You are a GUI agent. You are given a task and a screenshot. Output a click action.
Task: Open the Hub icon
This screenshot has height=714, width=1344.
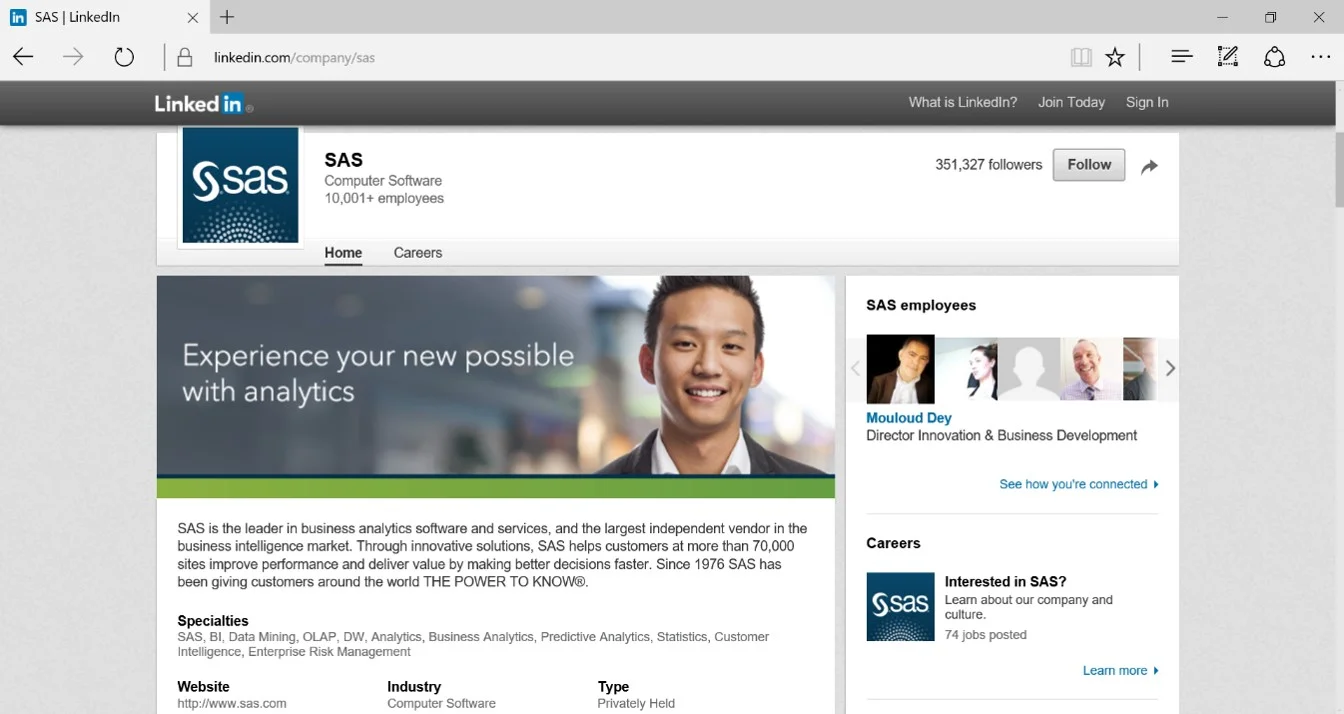click(x=1181, y=57)
